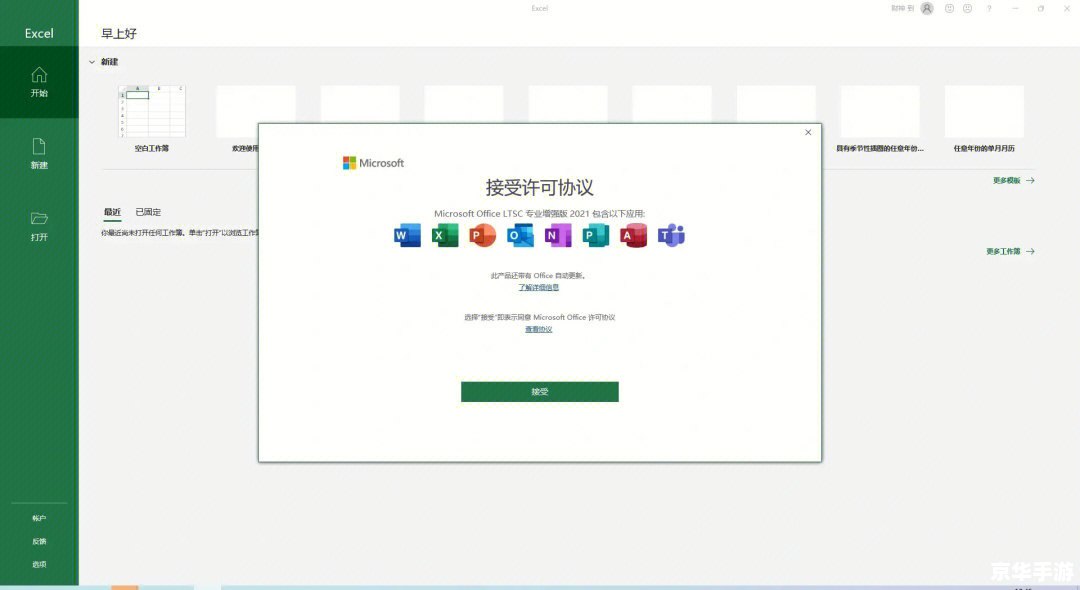Send a frown via sad face icon
This screenshot has width=1080, height=590.
(x=968, y=8)
